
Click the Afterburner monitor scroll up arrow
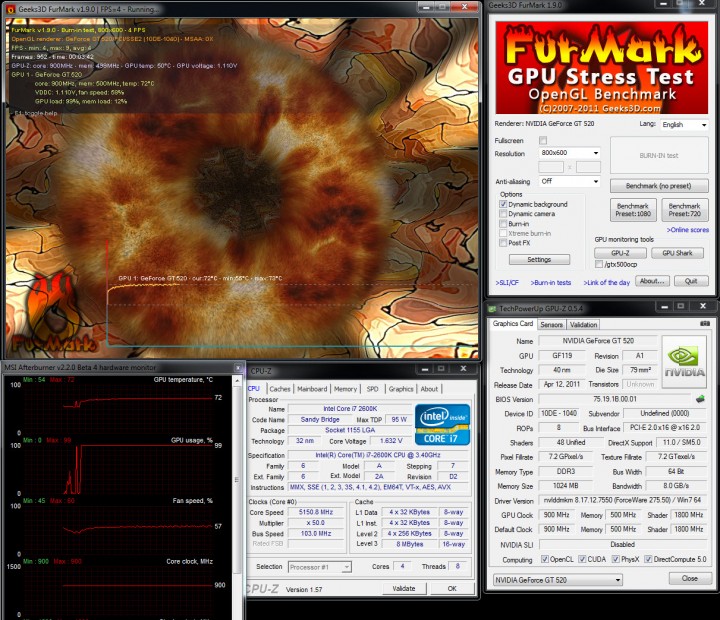(x=237, y=381)
